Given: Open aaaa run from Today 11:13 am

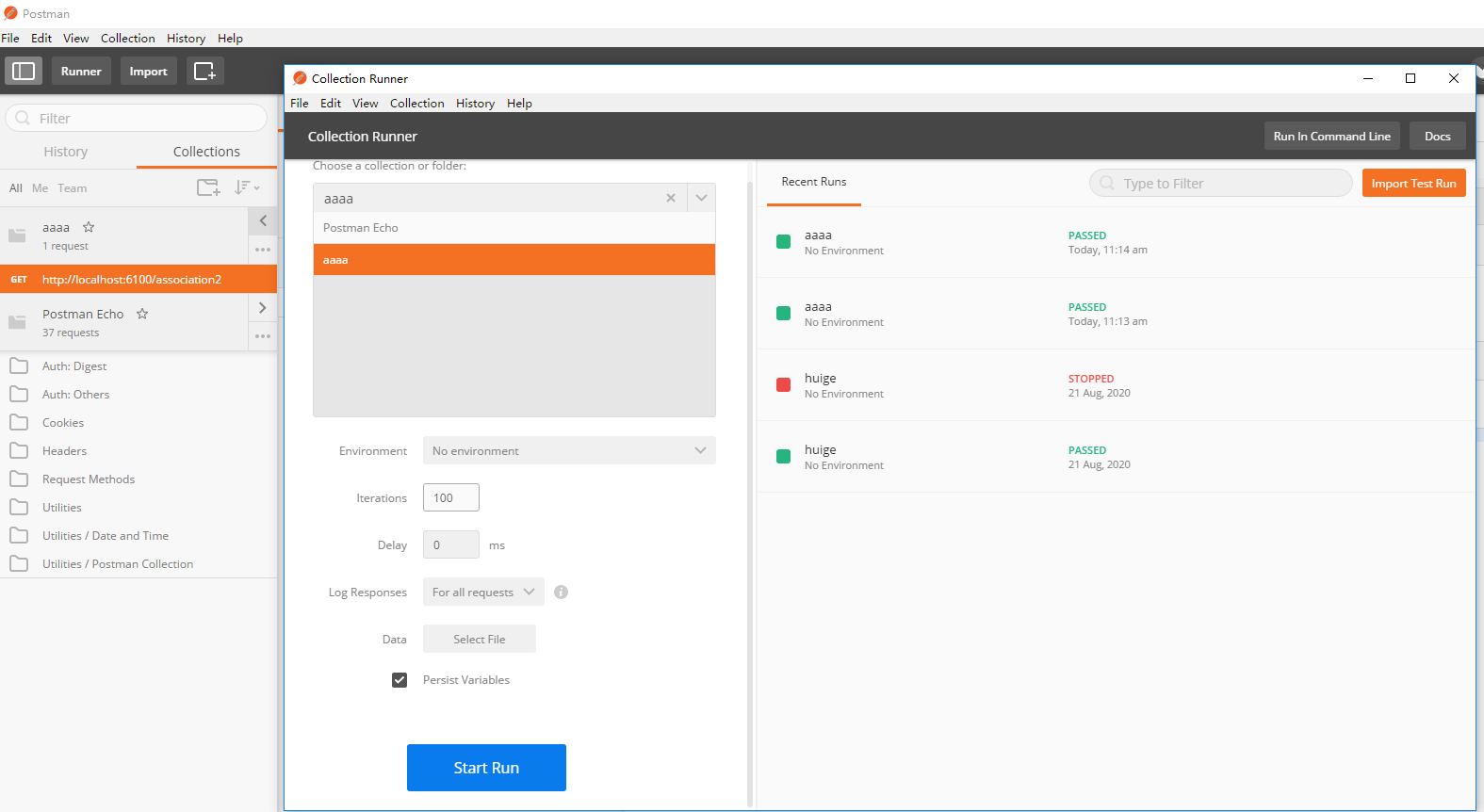Looking at the screenshot, I should tap(1117, 314).
